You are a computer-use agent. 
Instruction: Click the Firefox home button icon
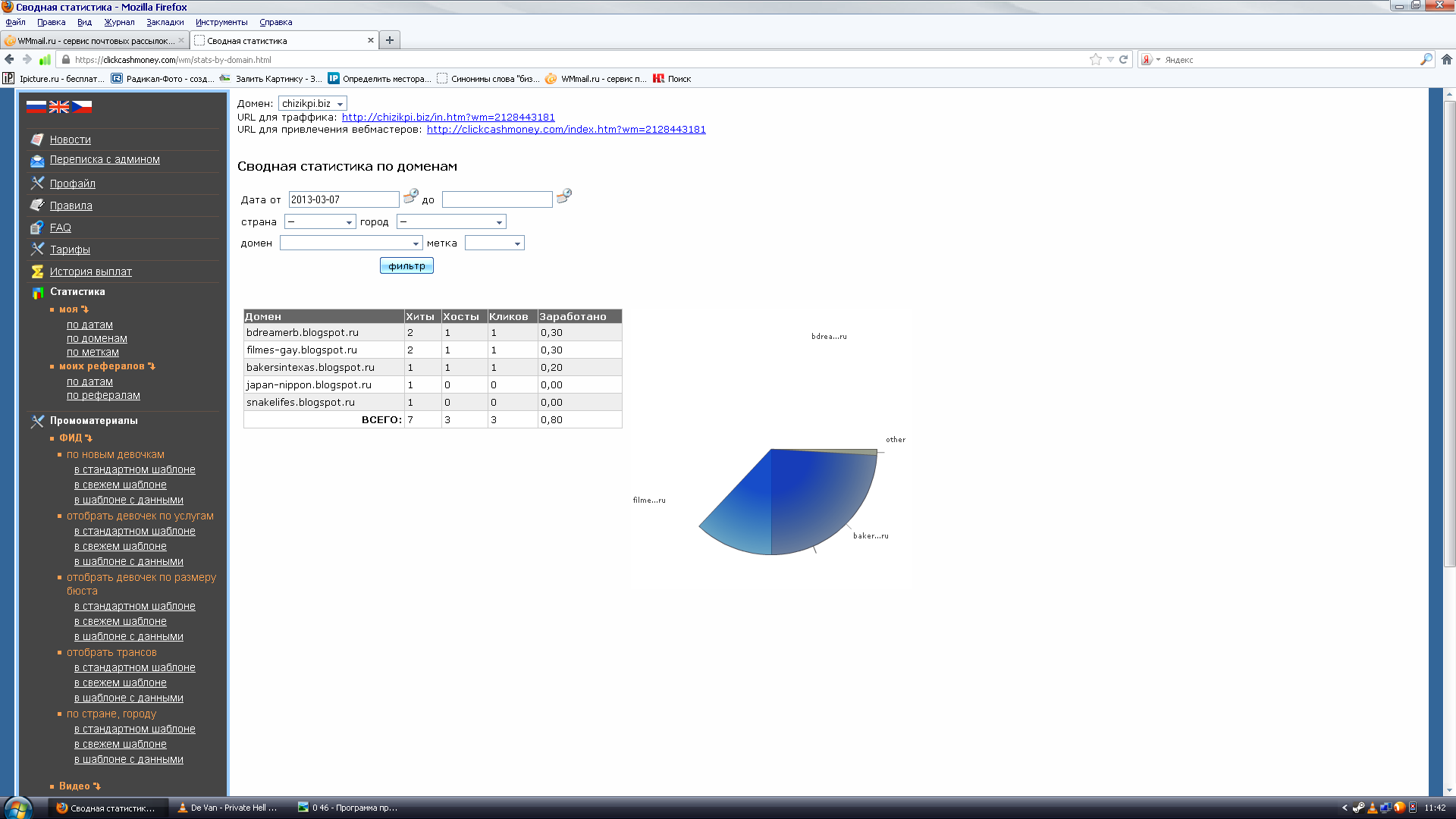(x=1447, y=59)
